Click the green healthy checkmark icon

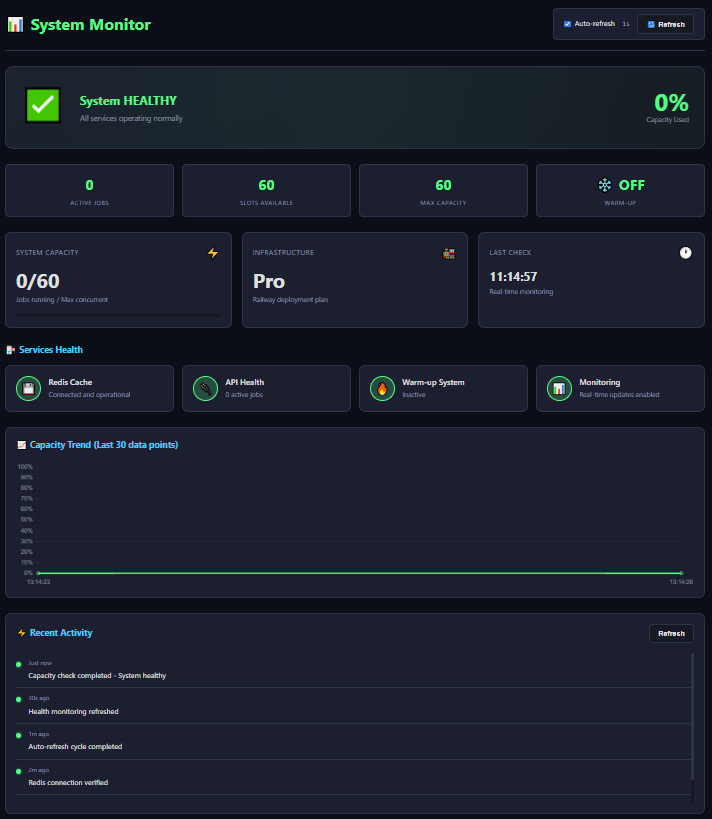pos(43,105)
